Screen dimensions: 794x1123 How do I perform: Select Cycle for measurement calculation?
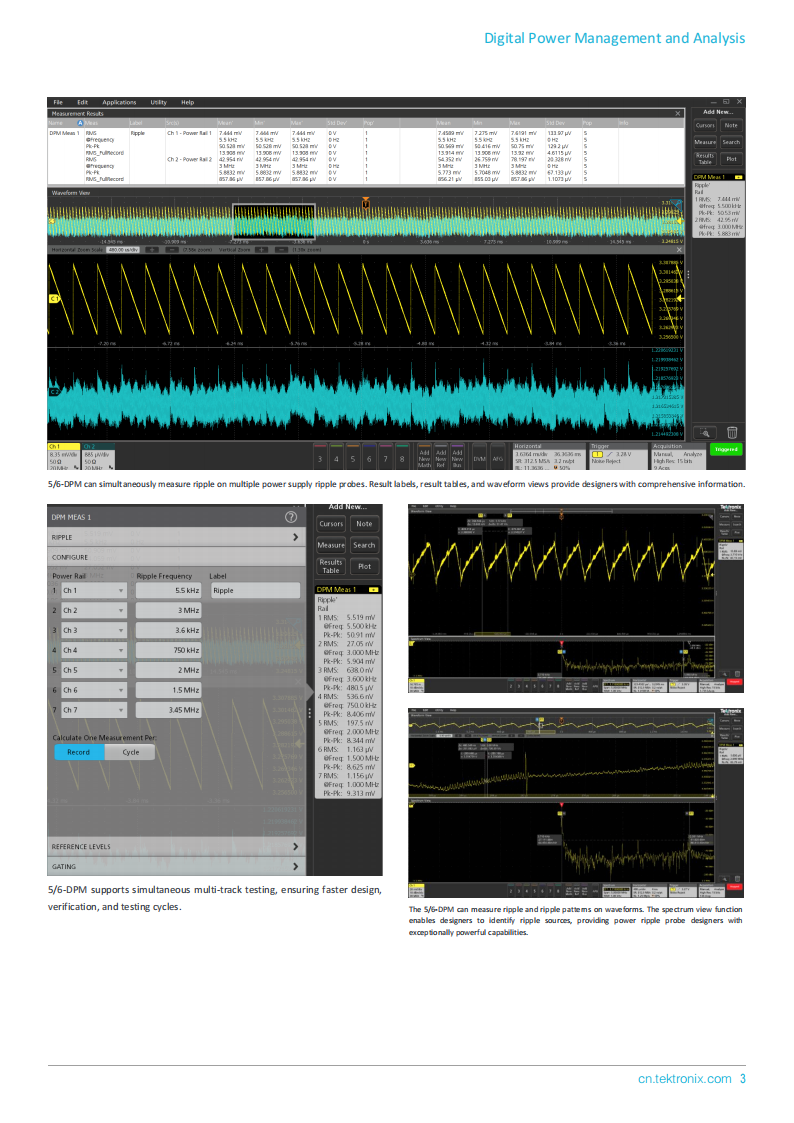(x=130, y=752)
